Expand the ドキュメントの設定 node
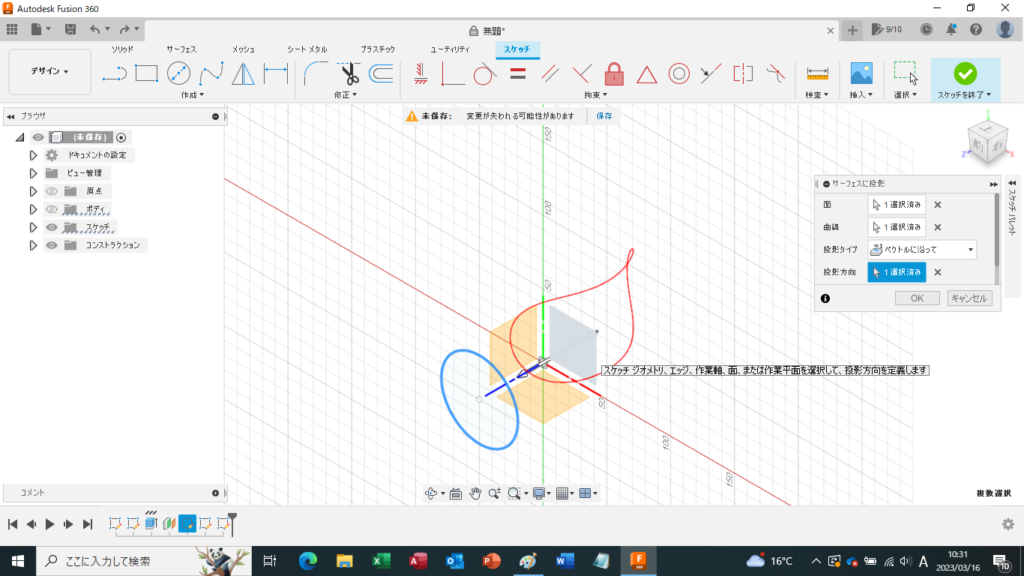The height and width of the screenshot is (576, 1024). [x=33, y=155]
